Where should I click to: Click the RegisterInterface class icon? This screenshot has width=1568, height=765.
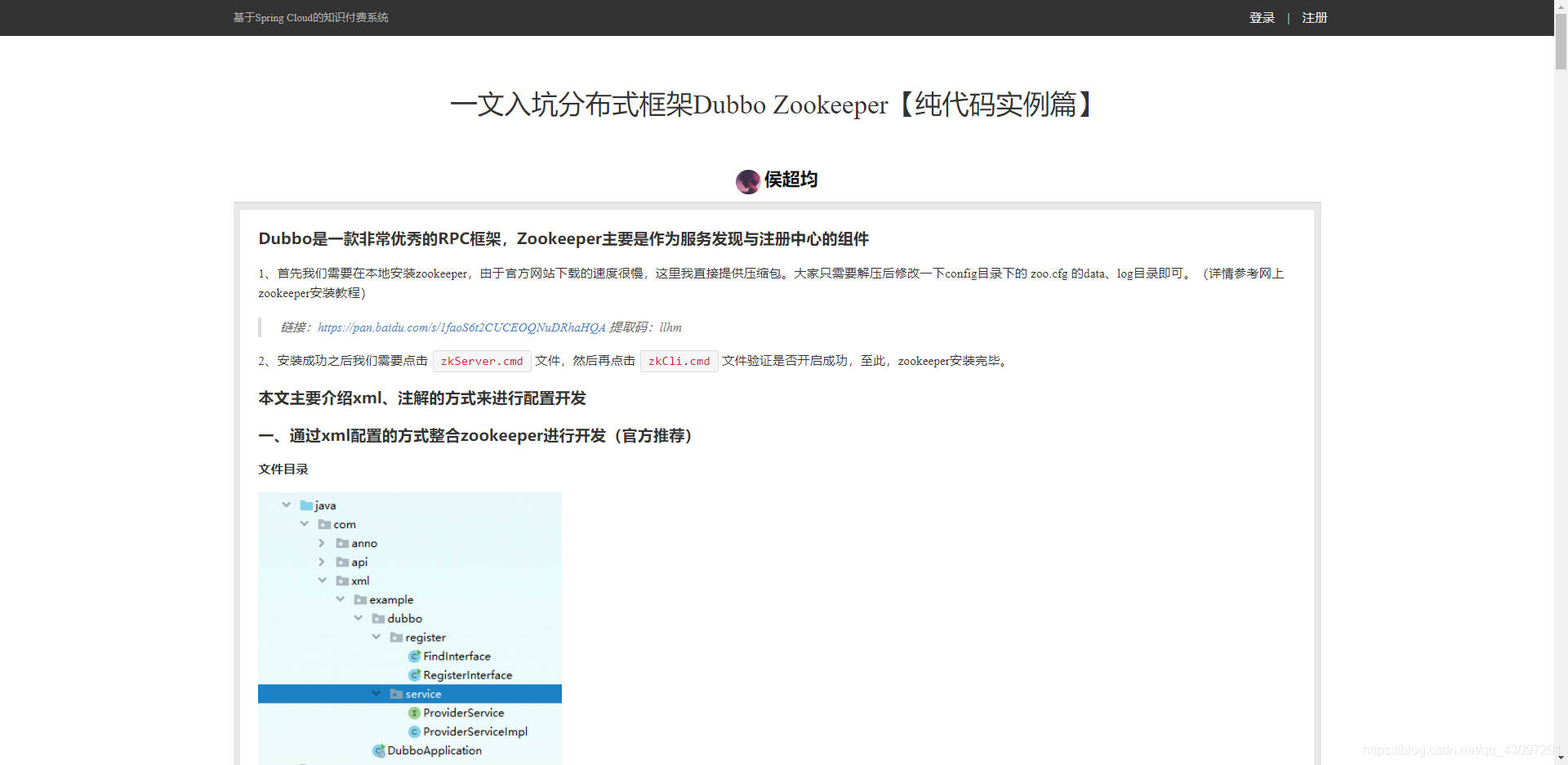414,675
